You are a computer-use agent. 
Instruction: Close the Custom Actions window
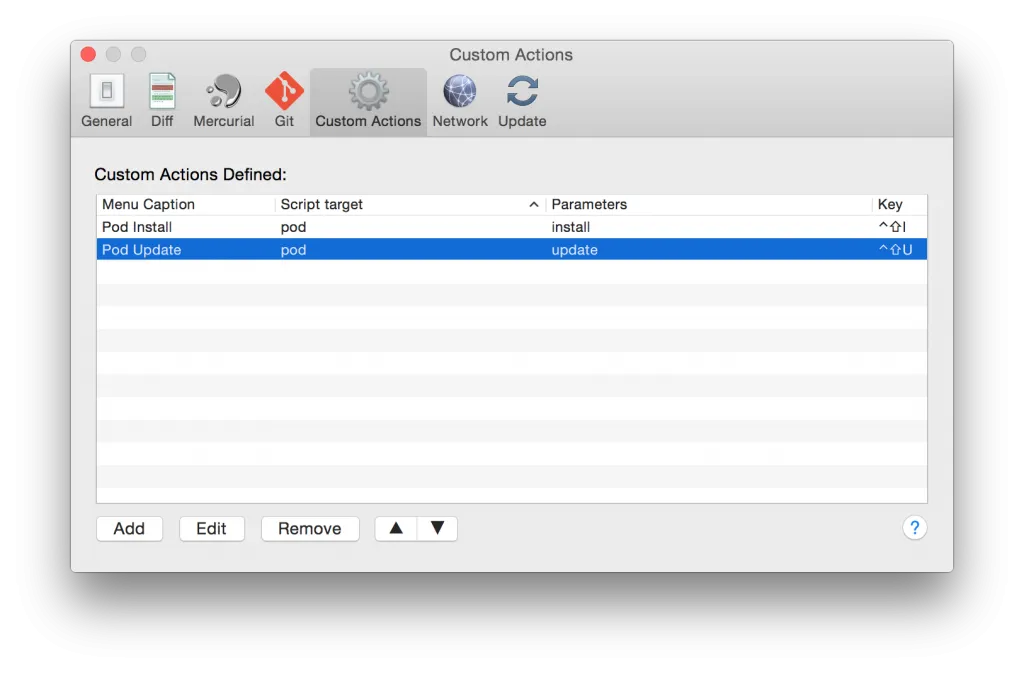(88, 54)
